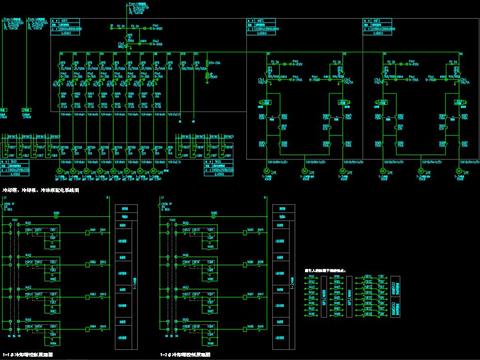Screen dimensions: 480x360
Task: Select the info table of the top-left panel
Action: pyautogui.click(x=65, y=27)
